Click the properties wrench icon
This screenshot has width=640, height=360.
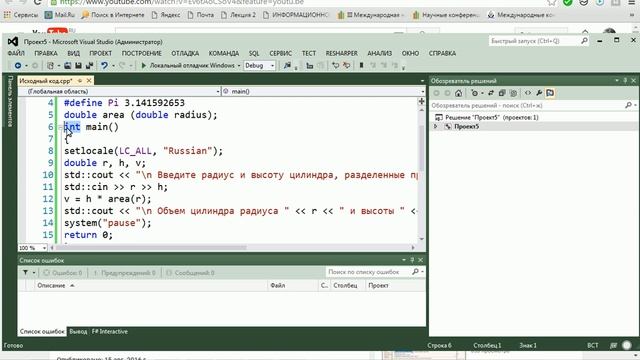click(539, 93)
